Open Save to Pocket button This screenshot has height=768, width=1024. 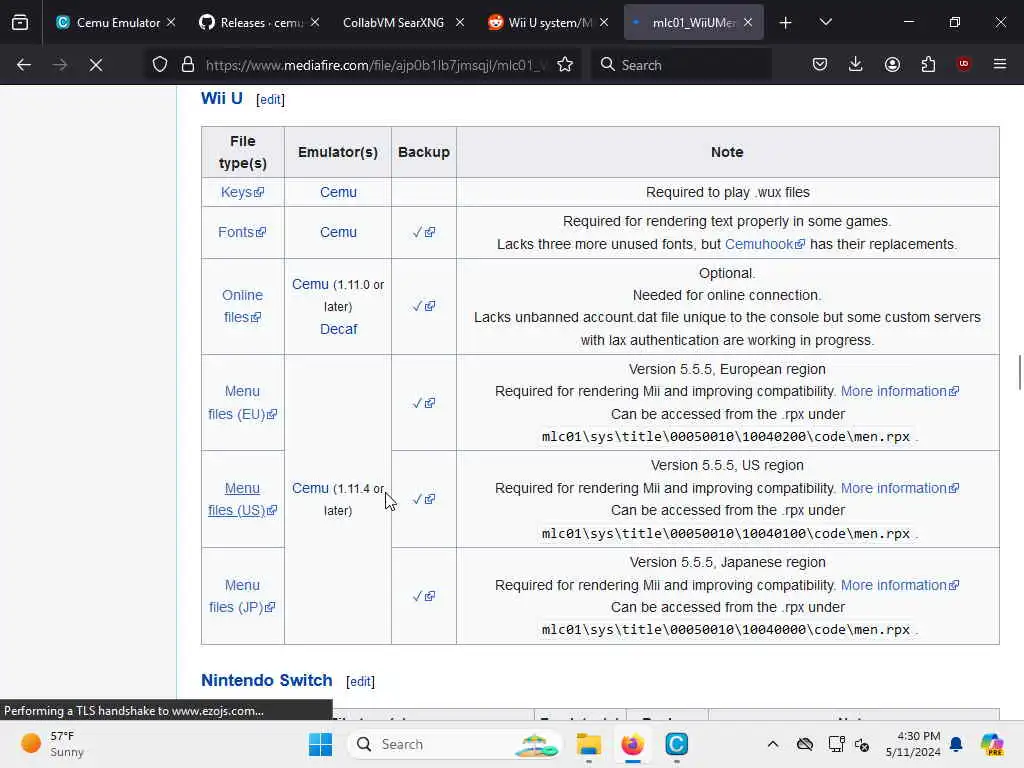(820, 65)
